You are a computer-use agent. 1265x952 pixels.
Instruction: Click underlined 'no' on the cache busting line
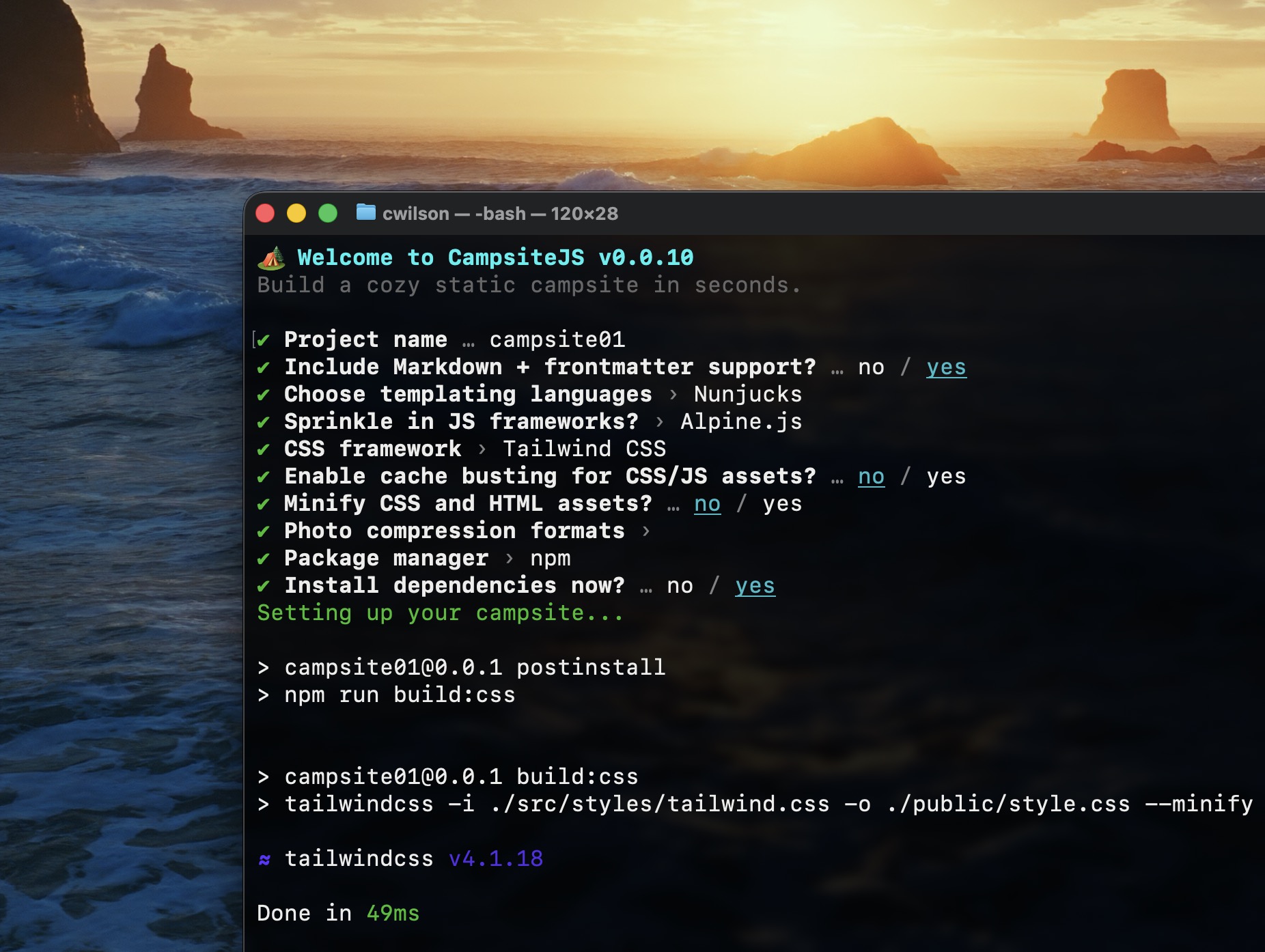coord(871,477)
